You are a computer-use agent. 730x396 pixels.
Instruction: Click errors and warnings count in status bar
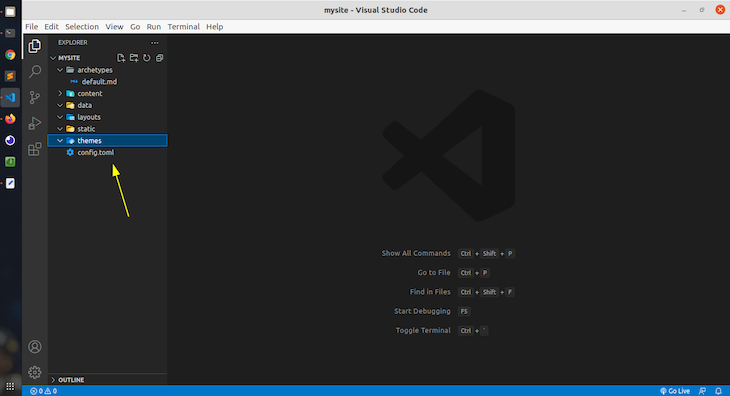pyautogui.click(x=43, y=391)
